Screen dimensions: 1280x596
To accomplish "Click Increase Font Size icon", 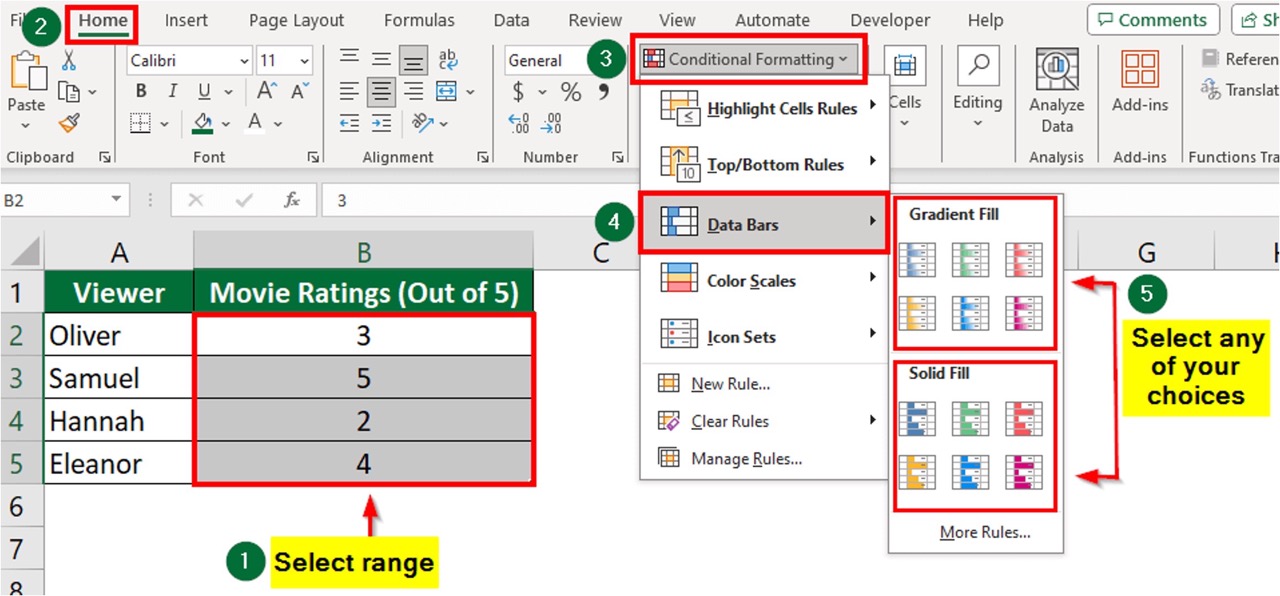I will [x=266, y=92].
